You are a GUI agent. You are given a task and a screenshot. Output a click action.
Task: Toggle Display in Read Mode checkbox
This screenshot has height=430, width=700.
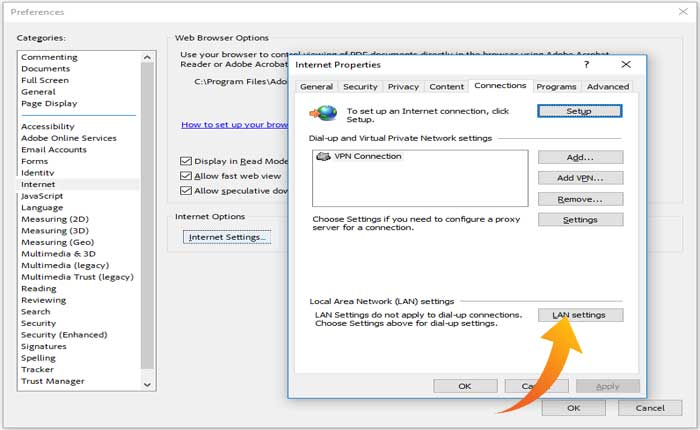tap(186, 161)
